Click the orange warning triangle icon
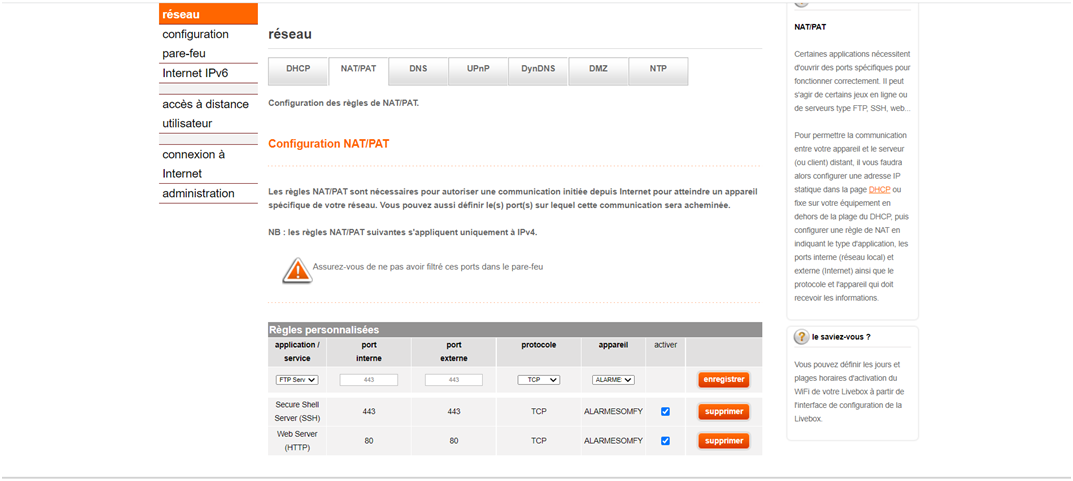The image size is (1073, 481). [296, 269]
